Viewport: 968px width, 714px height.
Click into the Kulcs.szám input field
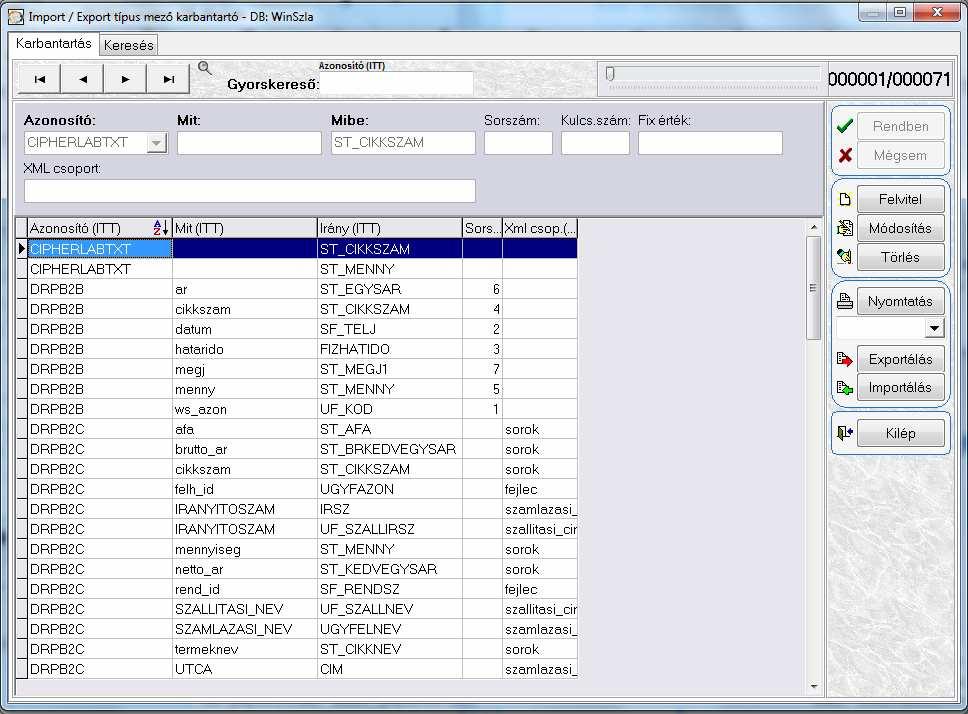point(595,143)
